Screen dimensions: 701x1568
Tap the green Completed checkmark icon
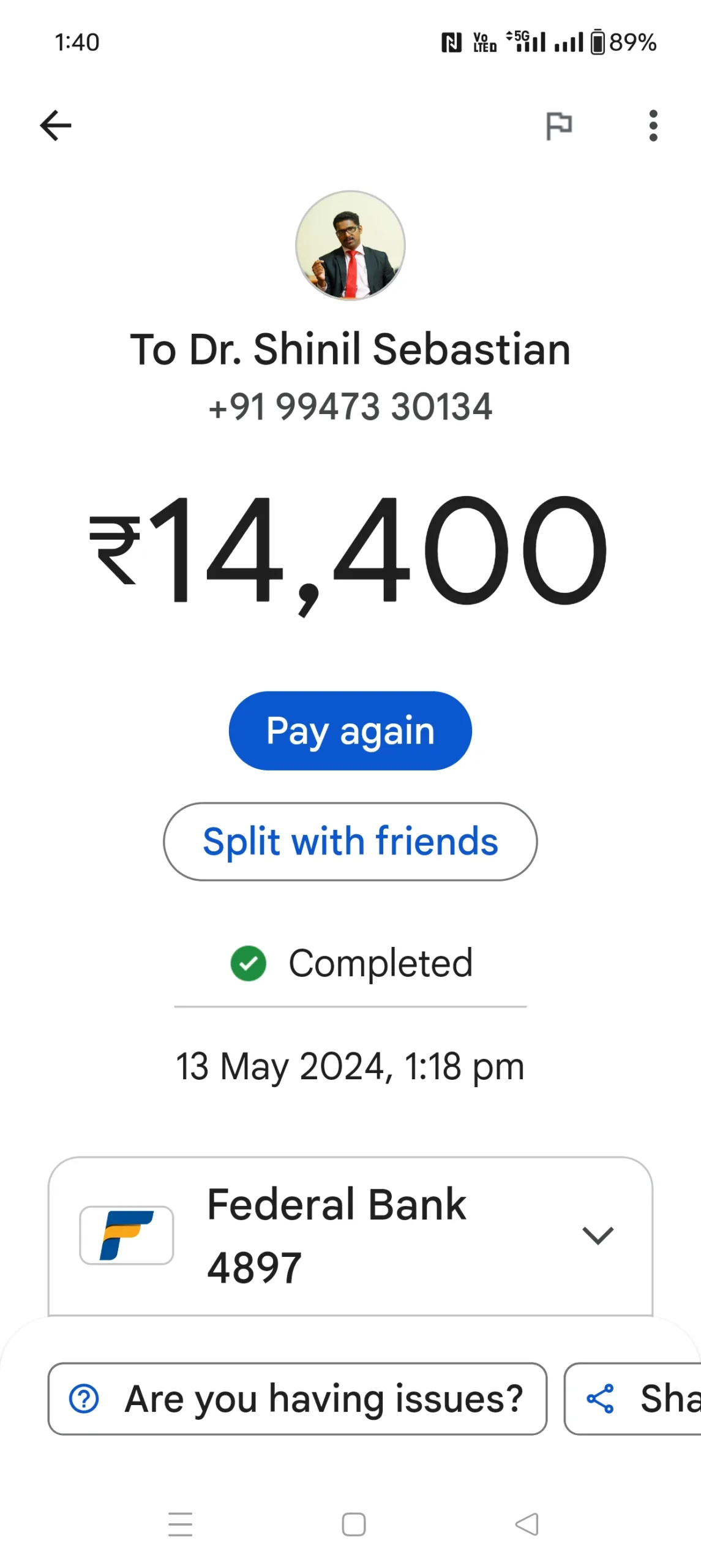(248, 963)
